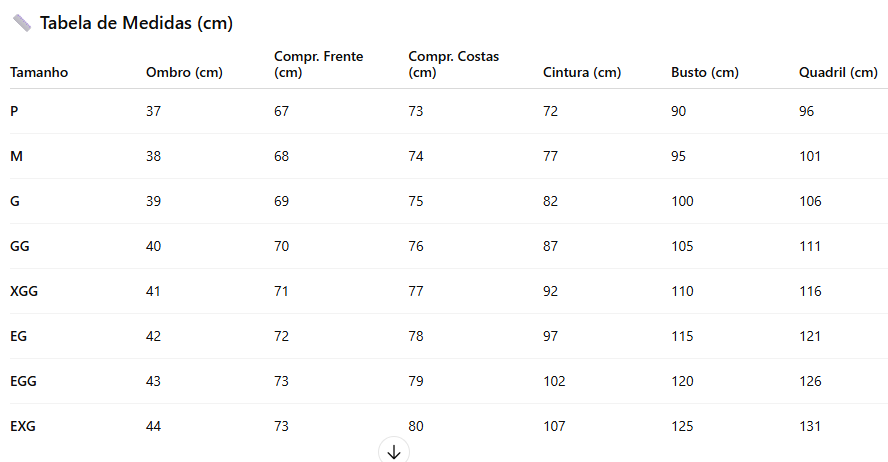The width and height of the screenshot is (888, 462).
Task: Click the scroll-down arrow button below the table
Action: click(394, 452)
